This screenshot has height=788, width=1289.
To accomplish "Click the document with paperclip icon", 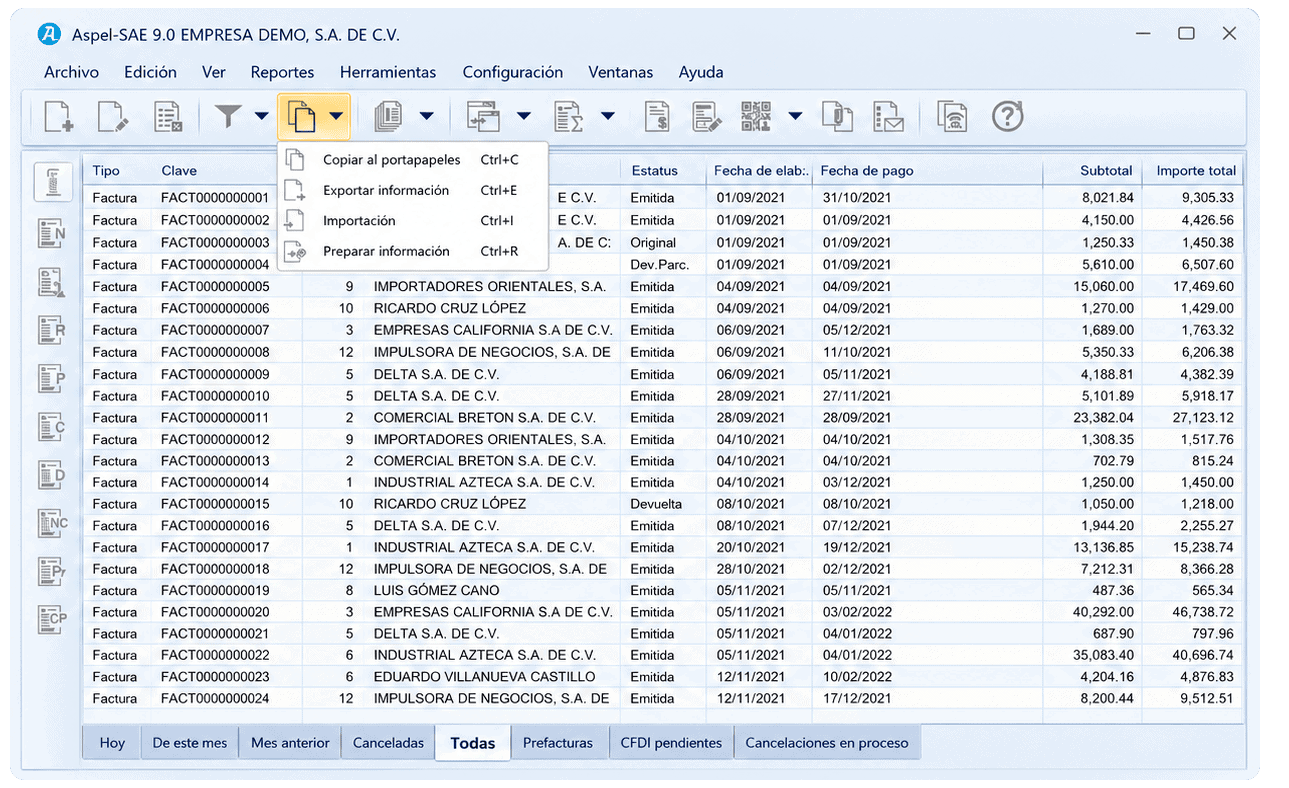I will click(837, 116).
